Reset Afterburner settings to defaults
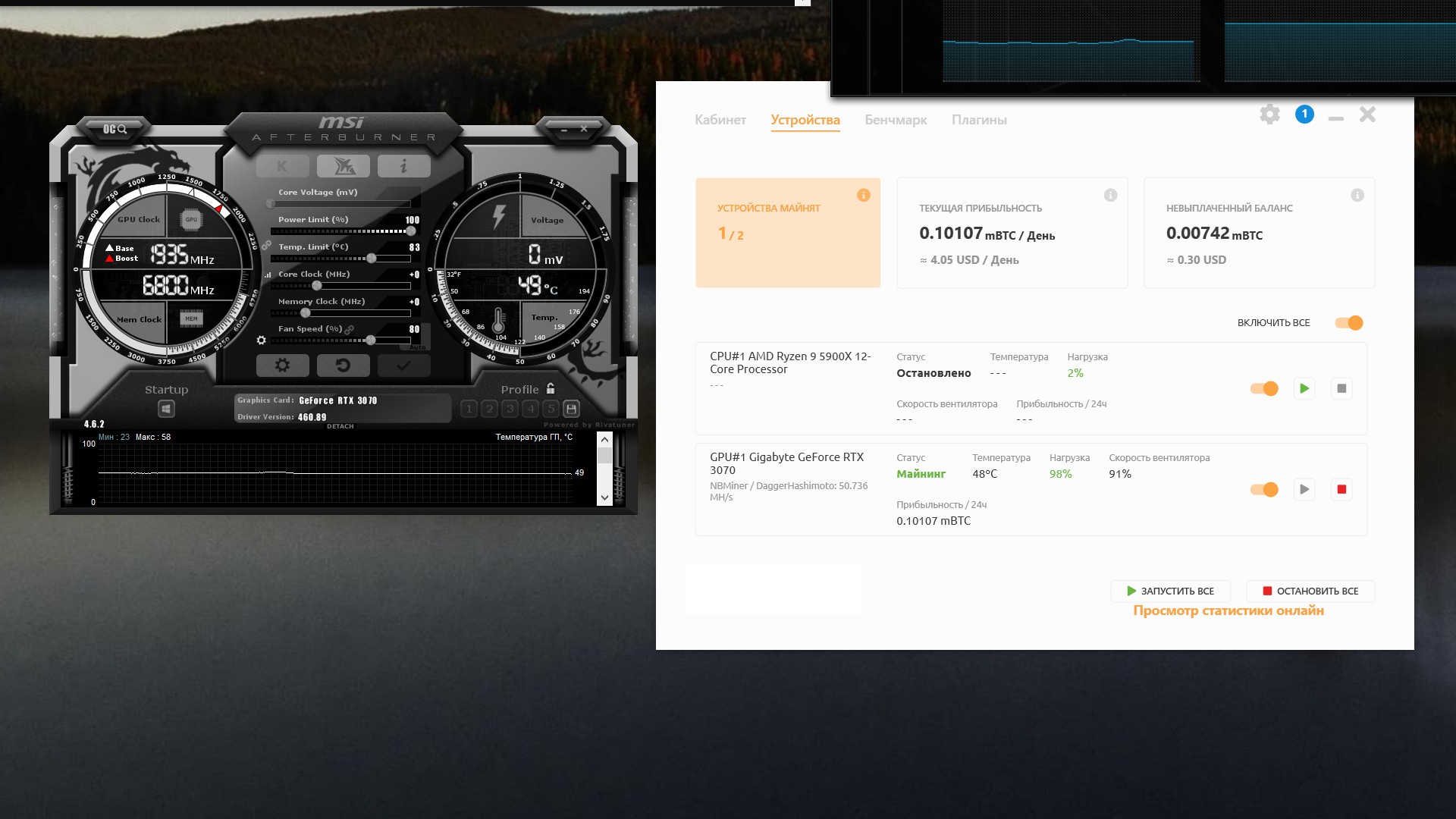The height and width of the screenshot is (819, 1456). tap(343, 366)
